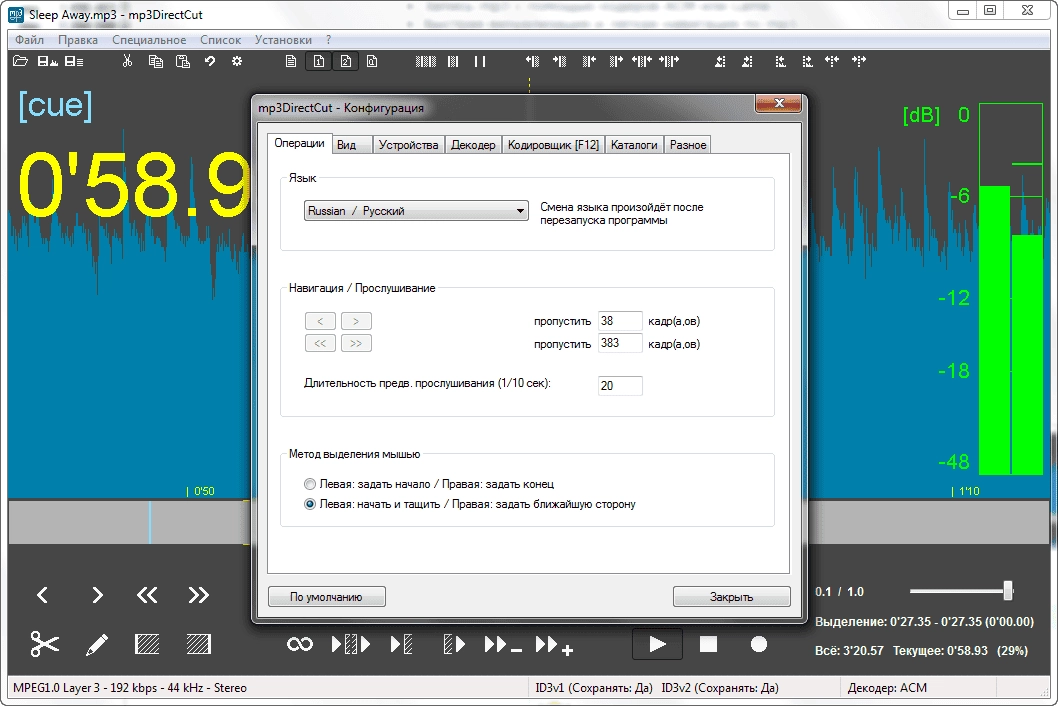The height and width of the screenshot is (706, 1058).
Task: Click the green dB level meter
Action: tap(1011, 289)
